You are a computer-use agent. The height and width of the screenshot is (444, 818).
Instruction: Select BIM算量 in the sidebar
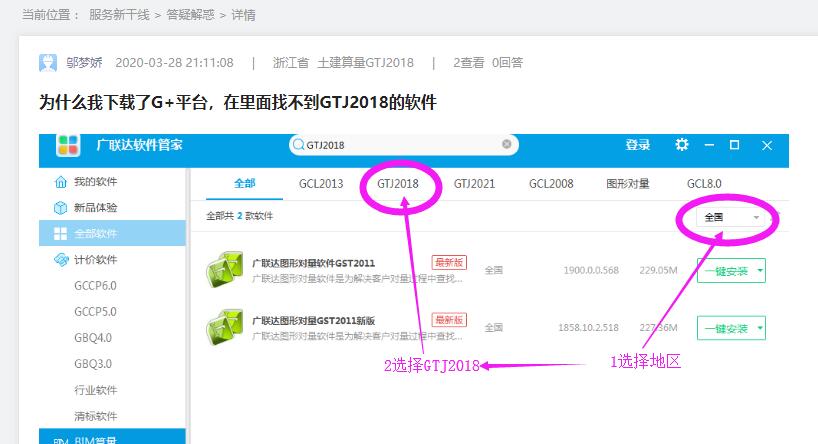[112, 437]
